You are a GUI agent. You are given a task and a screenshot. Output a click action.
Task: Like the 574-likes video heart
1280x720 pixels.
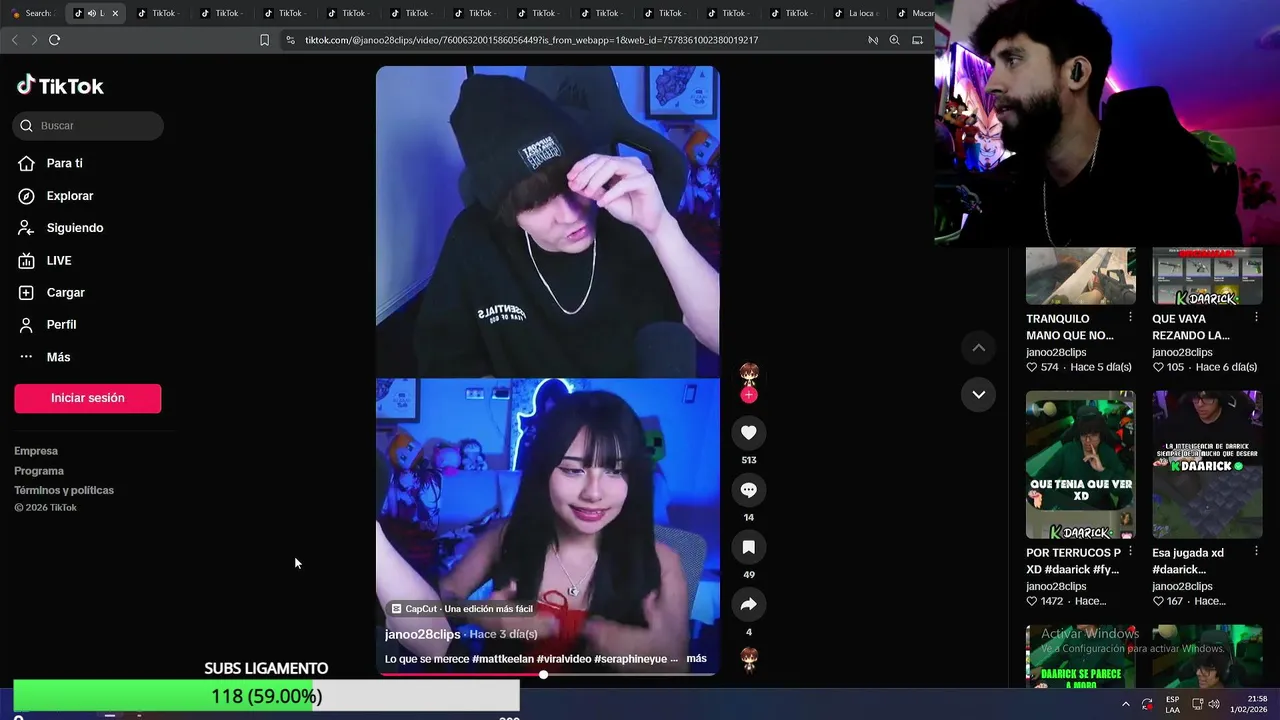coord(1032,367)
